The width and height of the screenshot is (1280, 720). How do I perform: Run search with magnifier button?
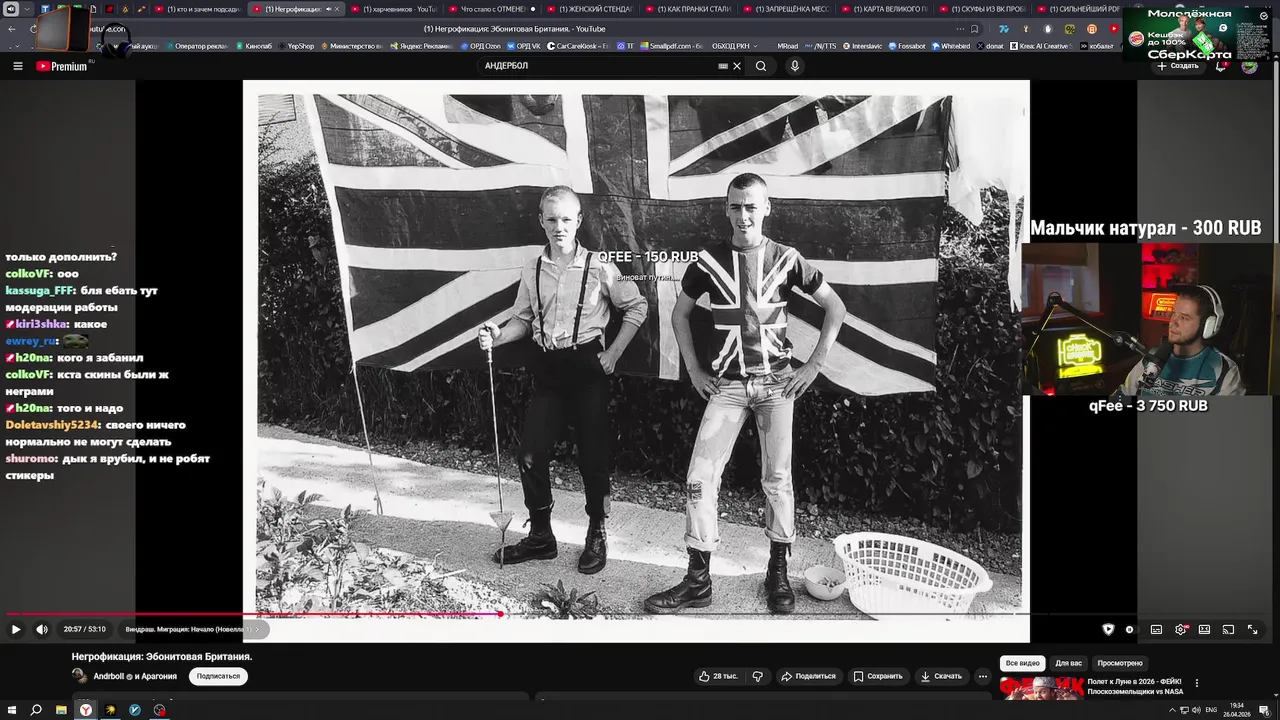[x=761, y=66]
